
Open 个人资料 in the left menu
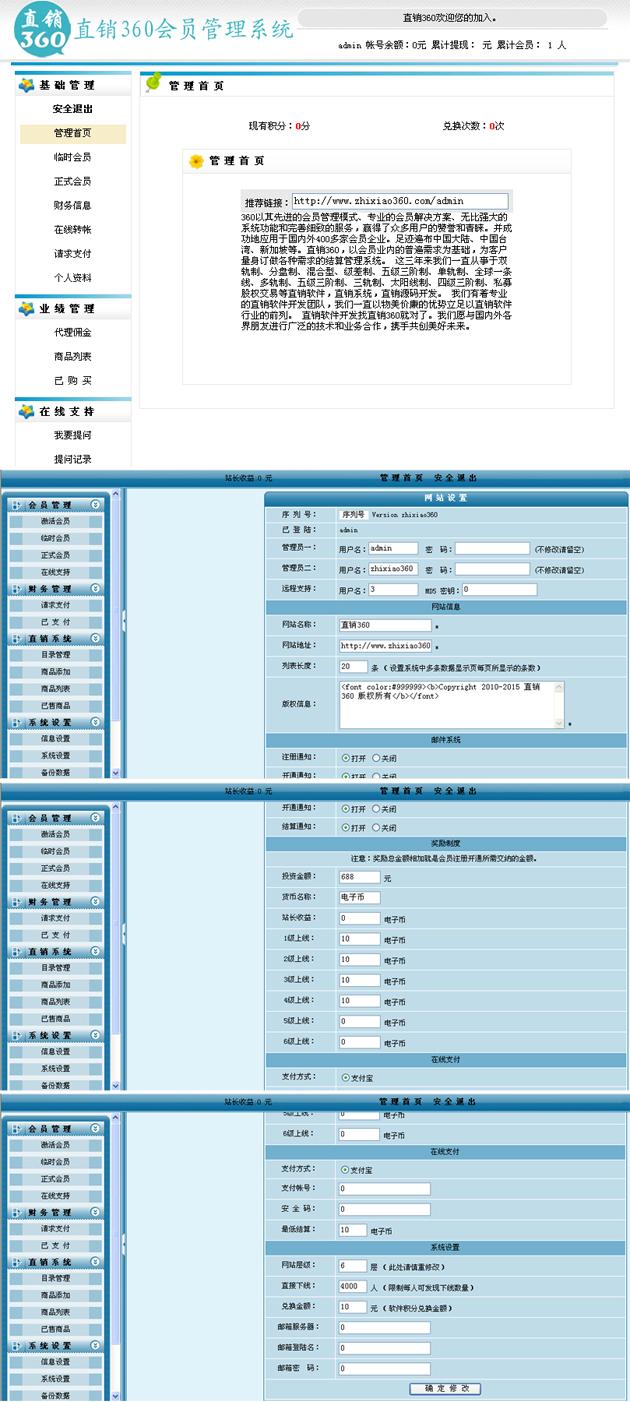point(72,277)
